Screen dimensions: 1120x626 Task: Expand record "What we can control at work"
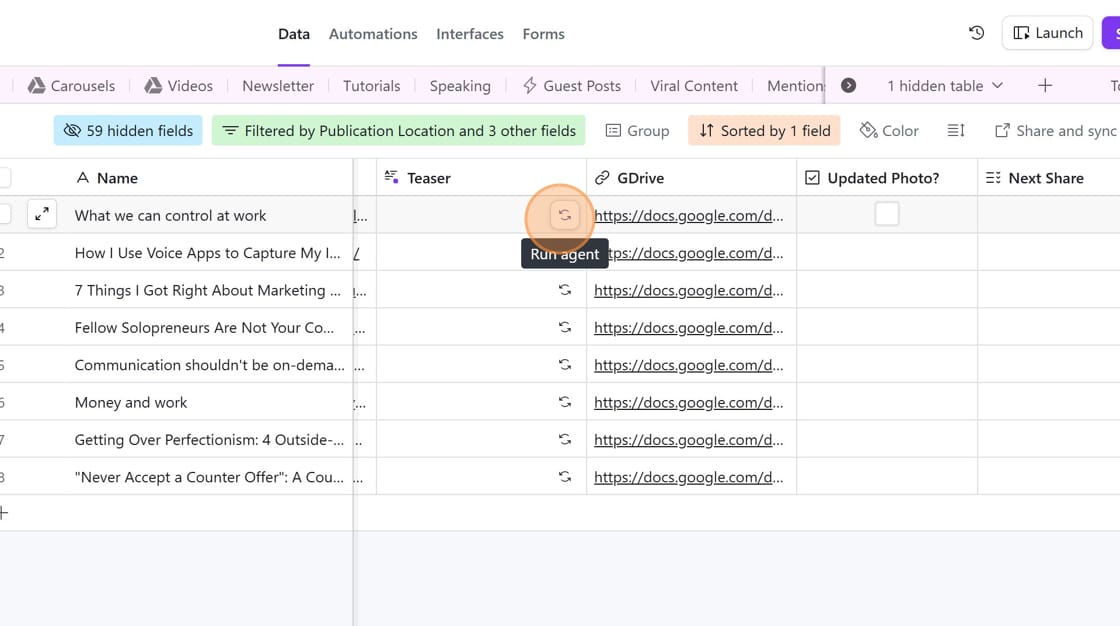41,214
